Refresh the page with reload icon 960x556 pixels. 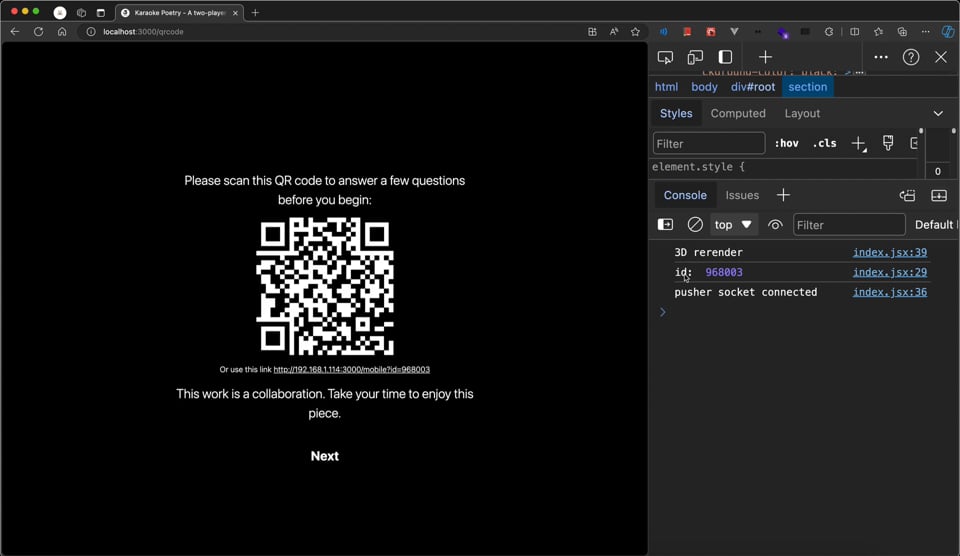[x=38, y=32]
